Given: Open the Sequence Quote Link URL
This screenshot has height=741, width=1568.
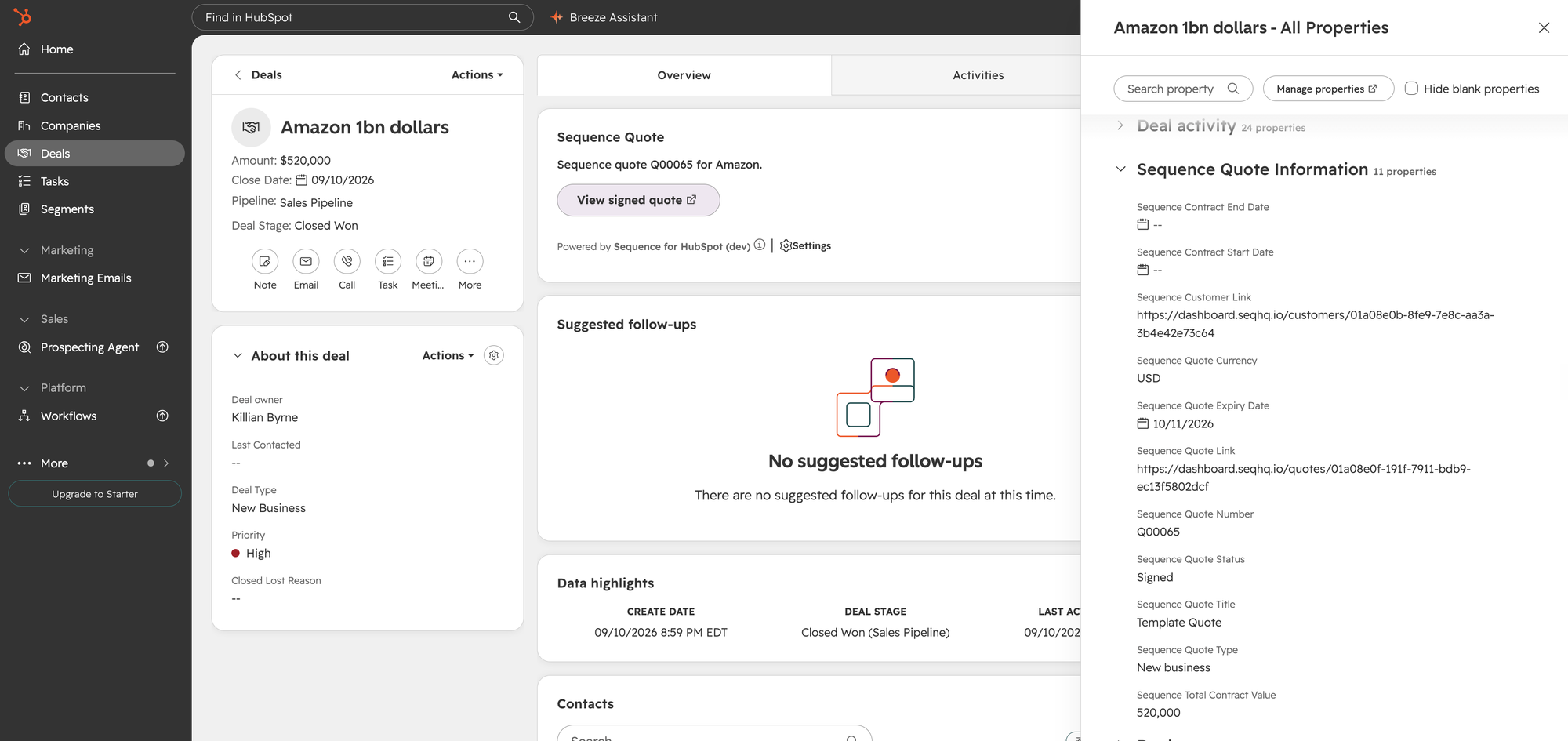Looking at the screenshot, I should [1304, 478].
